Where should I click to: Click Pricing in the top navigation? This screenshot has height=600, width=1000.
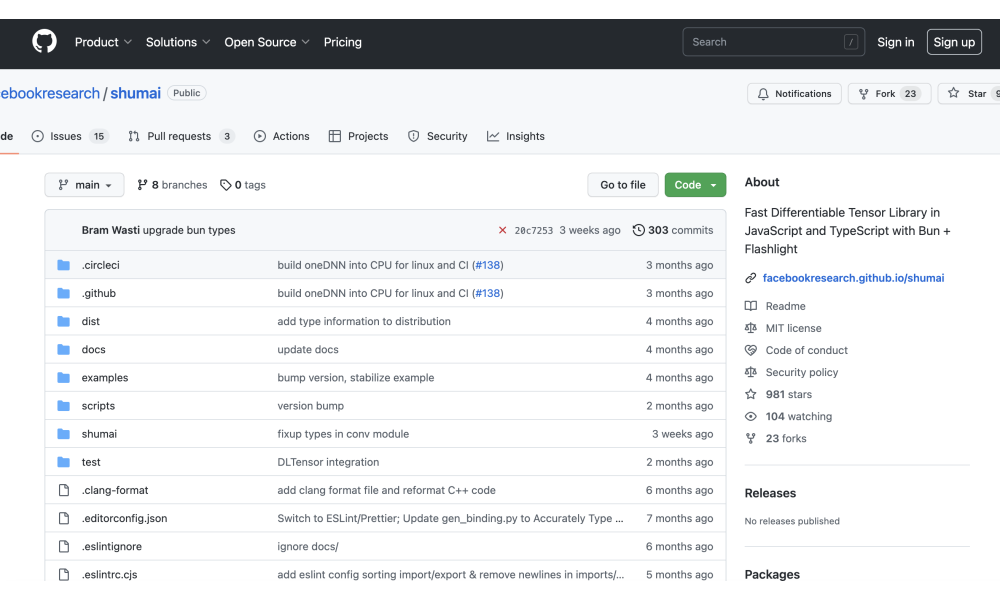tap(342, 42)
